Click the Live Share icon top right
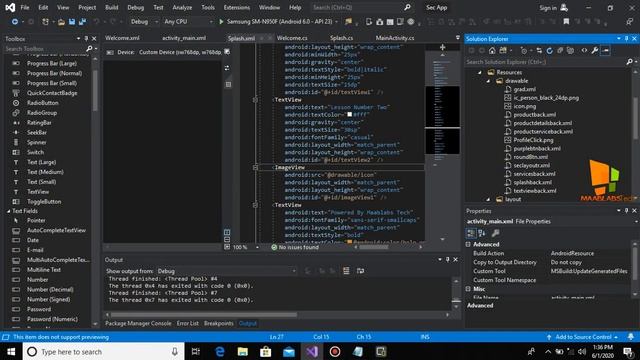This screenshot has width=640, height=360. tap(630, 22)
